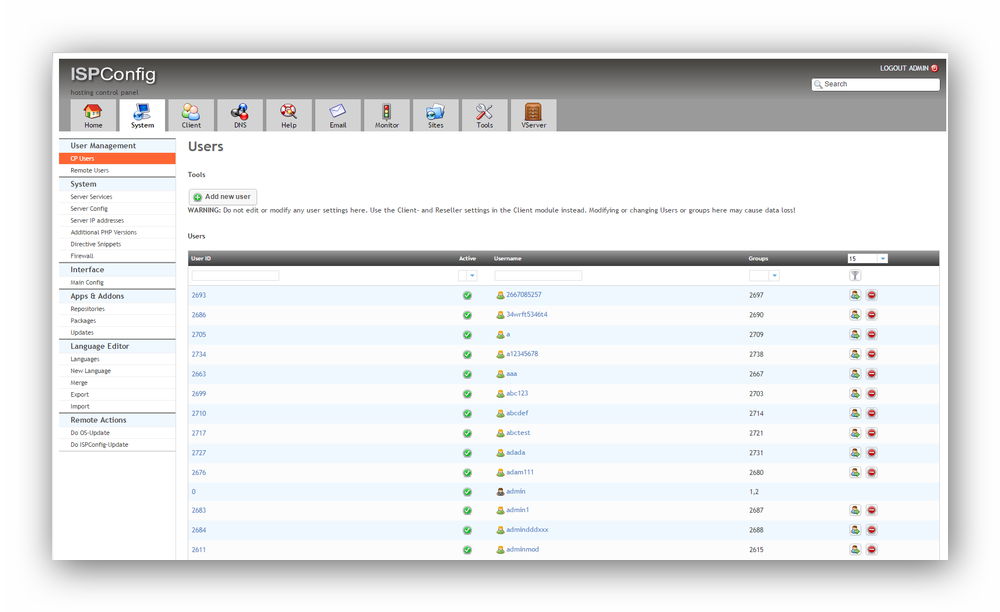The height and width of the screenshot is (612, 1000).
Task: Switch to the Sites tab
Action: point(435,116)
